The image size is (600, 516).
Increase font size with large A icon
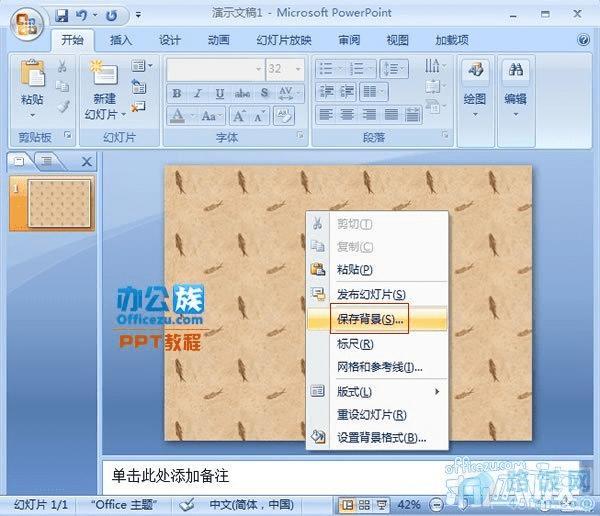[x=239, y=115]
